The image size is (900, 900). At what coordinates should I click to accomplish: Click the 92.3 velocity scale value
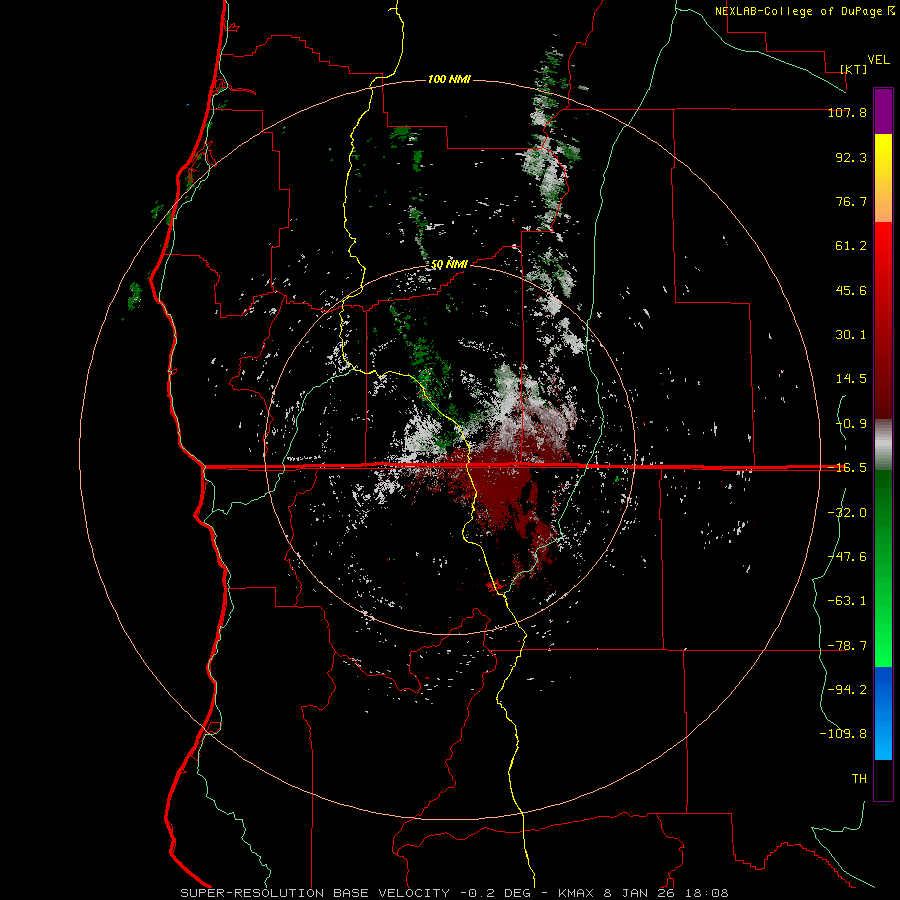click(851, 157)
